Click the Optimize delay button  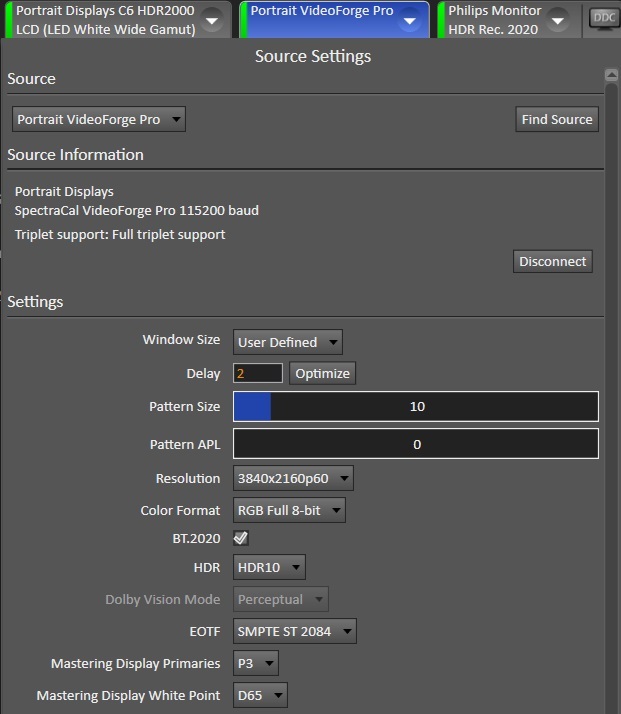tap(322, 373)
